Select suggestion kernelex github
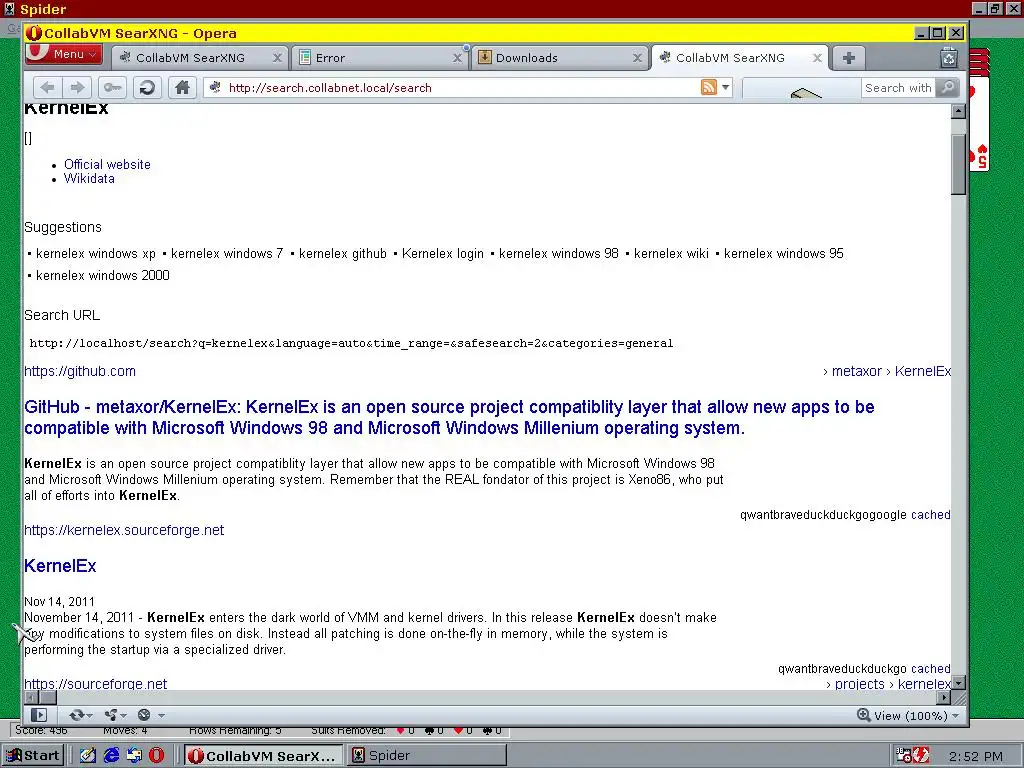The width and height of the screenshot is (1024, 768). click(343, 253)
